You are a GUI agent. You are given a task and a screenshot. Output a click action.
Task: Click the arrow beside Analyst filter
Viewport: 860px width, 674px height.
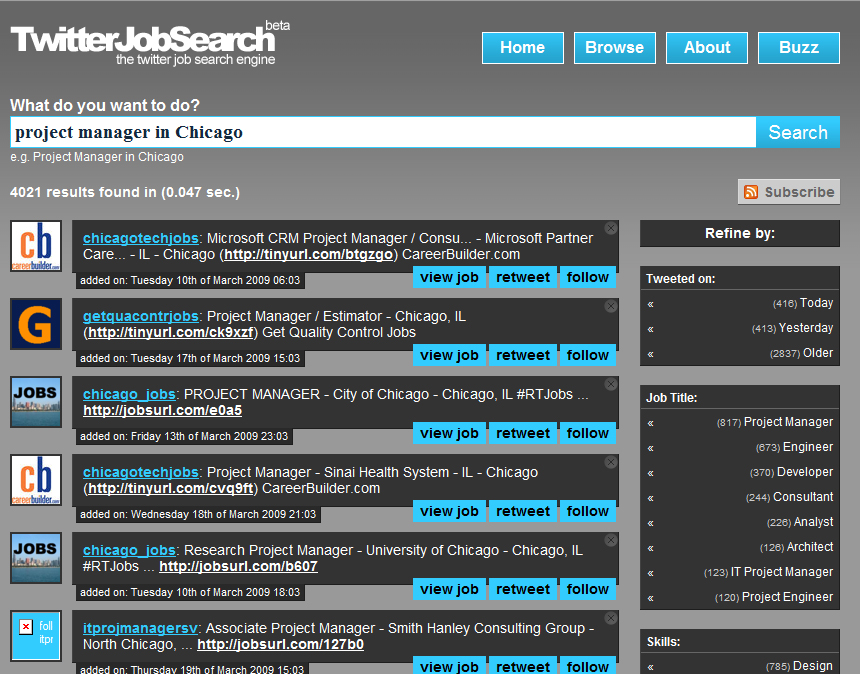[650, 523]
